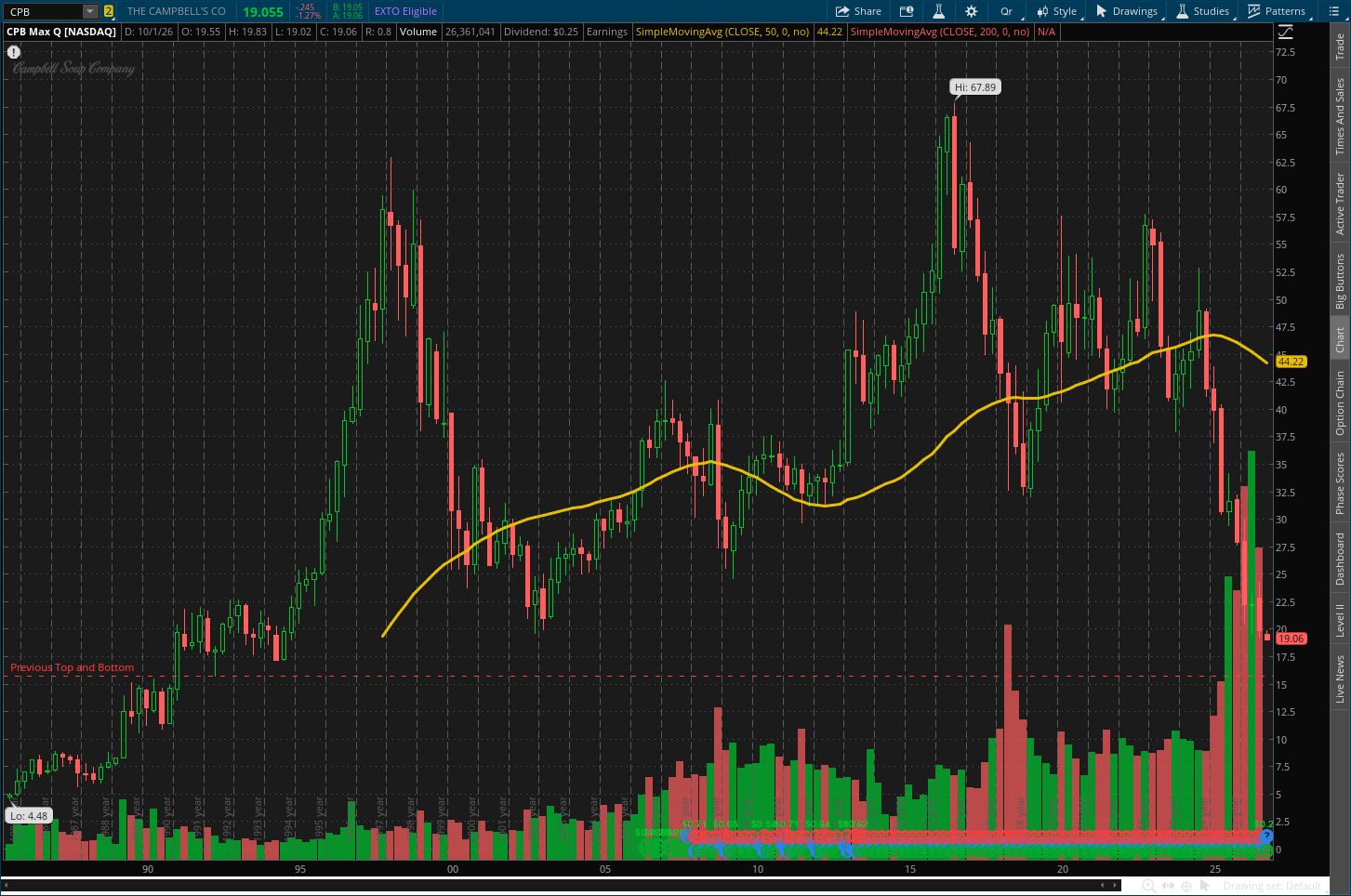Click the SimpleMovingAvg (CLOSE, 200) study label
Viewport: 1351px width, 896px height.
click(940, 32)
